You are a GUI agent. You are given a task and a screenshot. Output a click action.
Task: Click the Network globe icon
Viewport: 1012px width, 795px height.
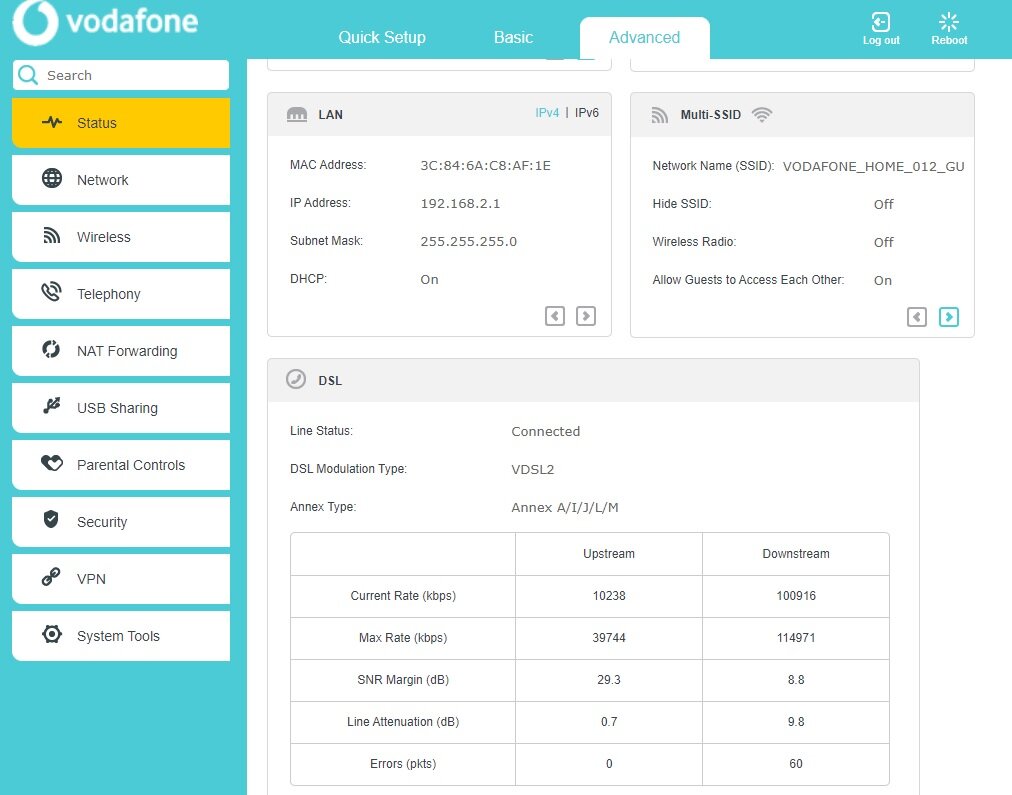click(52, 178)
